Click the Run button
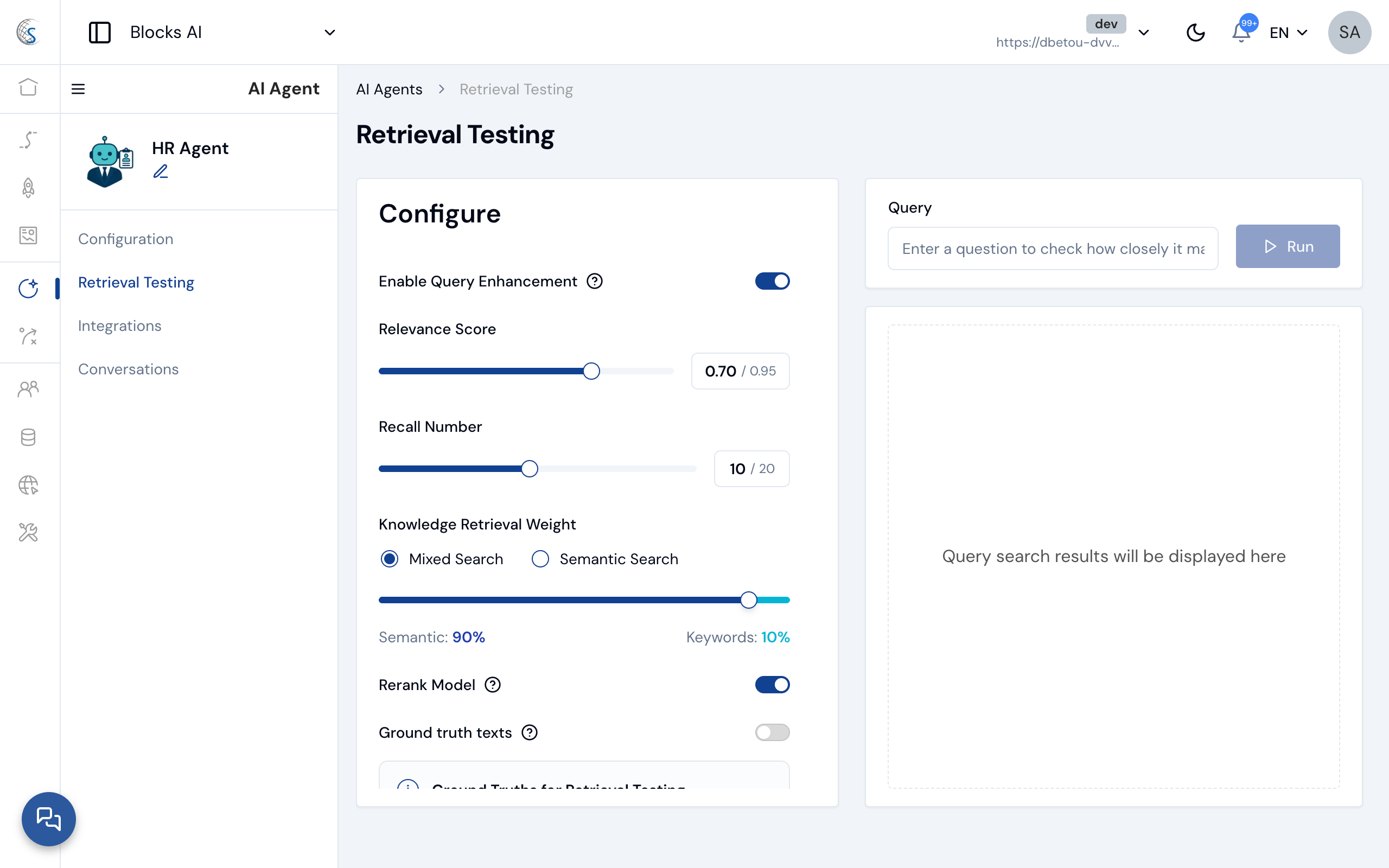Screen dimensions: 1389x868 point(1288,246)
